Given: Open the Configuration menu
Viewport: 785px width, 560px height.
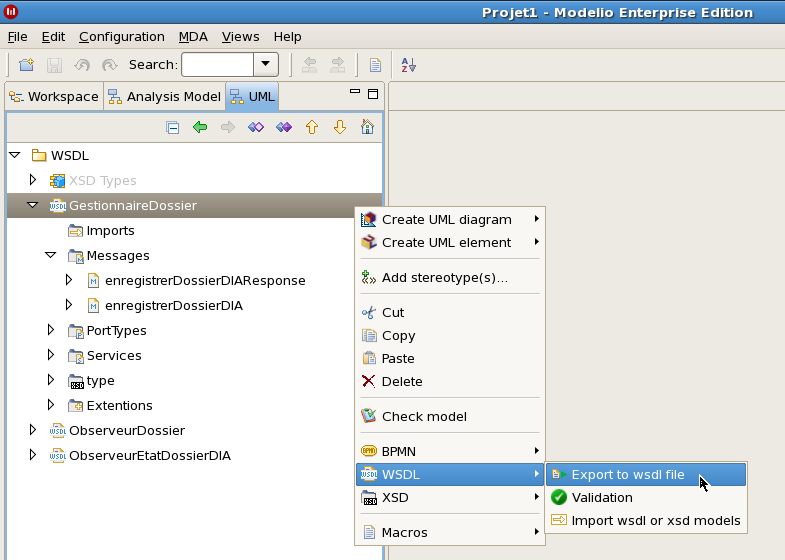Looking at the screenshot, I should point(122,37).
